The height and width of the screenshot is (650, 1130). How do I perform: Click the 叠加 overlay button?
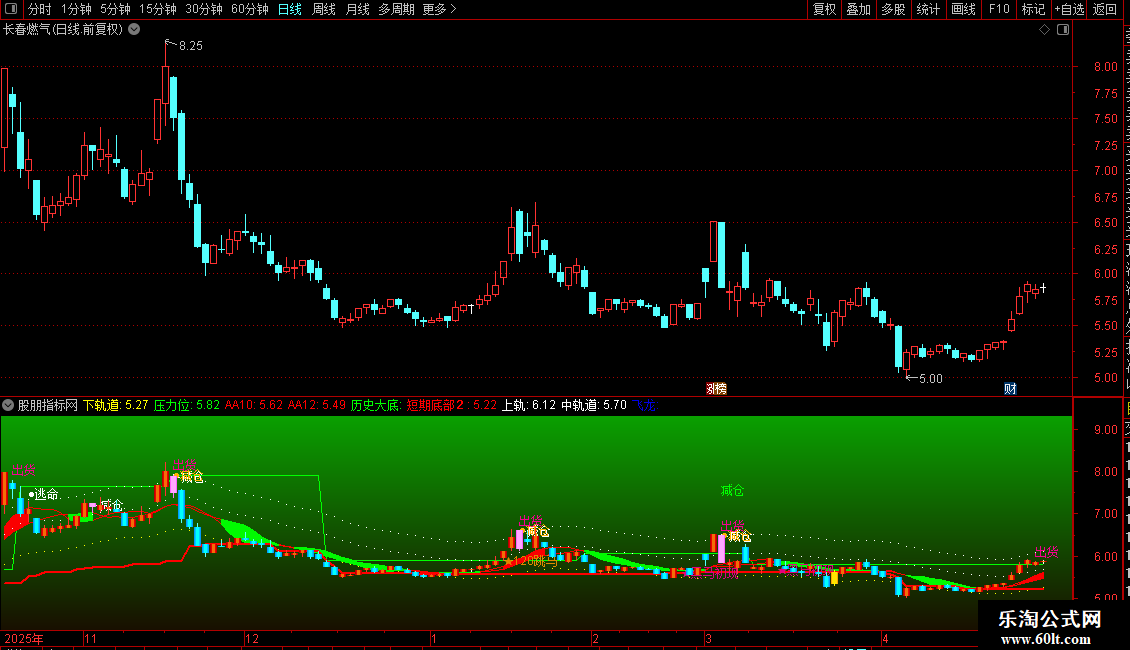[859, 9]
